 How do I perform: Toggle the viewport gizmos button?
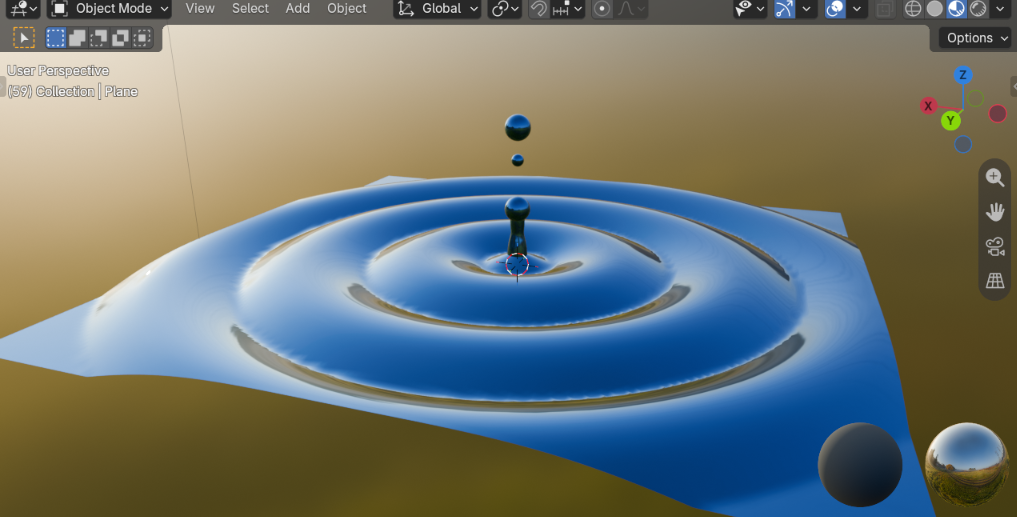coord(784,8)
